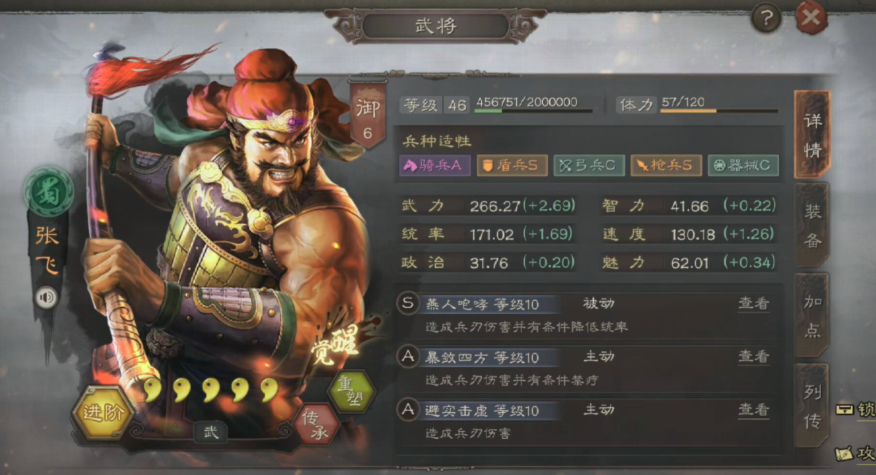Select the 骑兵A troop aptitude badge
This screenshot has height=475, width=876.
[x=435, y=165]
